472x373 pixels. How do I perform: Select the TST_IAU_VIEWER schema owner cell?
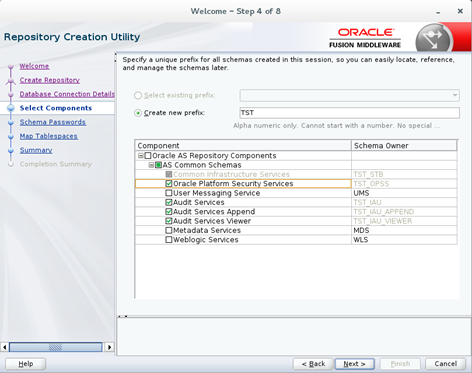pos(404,221)
